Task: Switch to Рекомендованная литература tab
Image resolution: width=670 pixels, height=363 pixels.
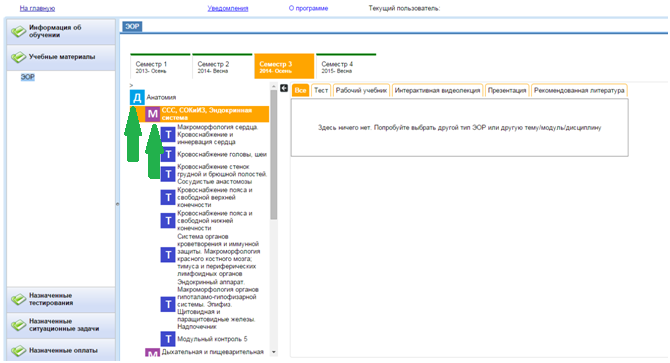Action: pos(579,91)
